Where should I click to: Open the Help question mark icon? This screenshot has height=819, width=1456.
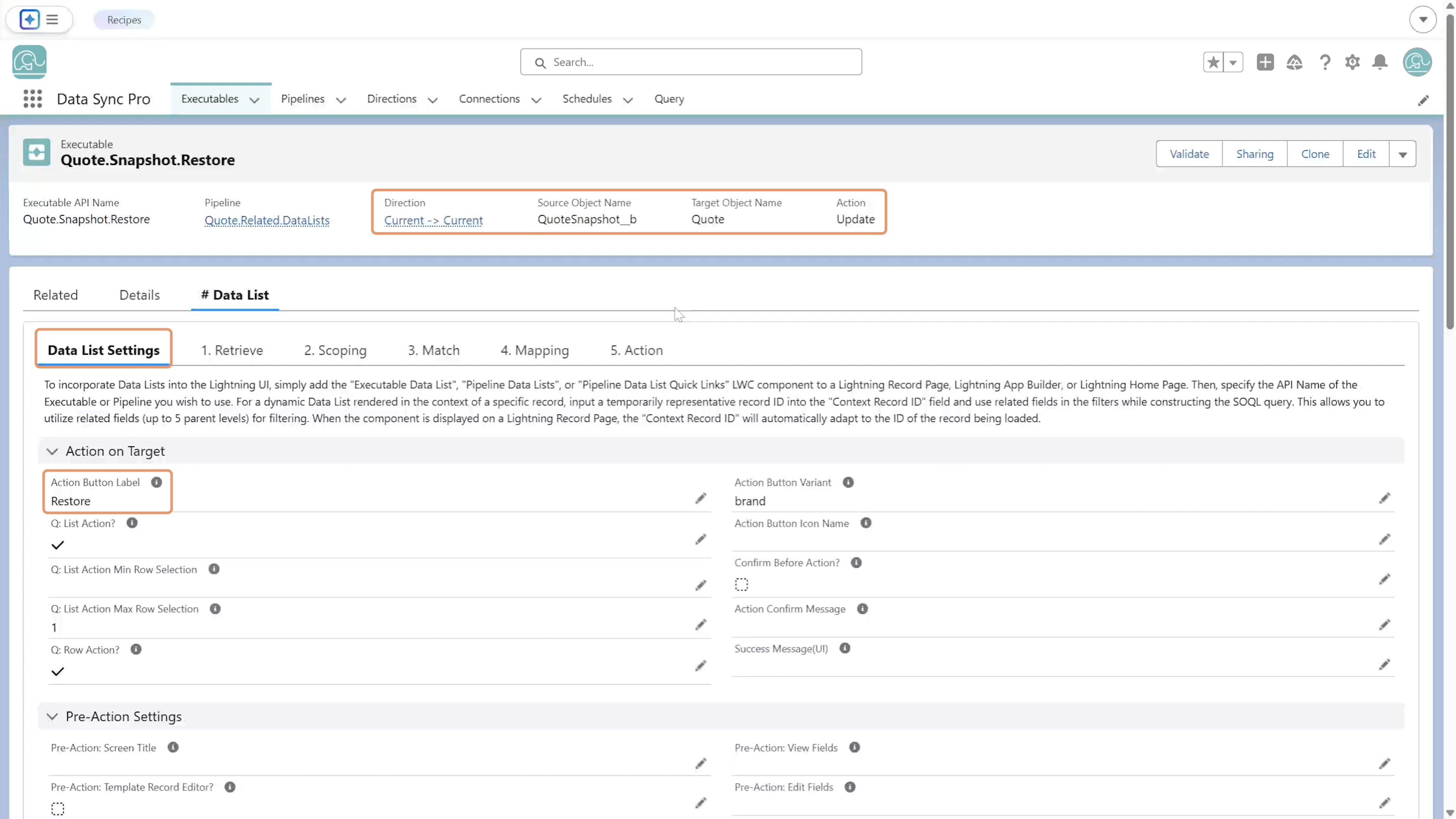[x=1324, y=62]
